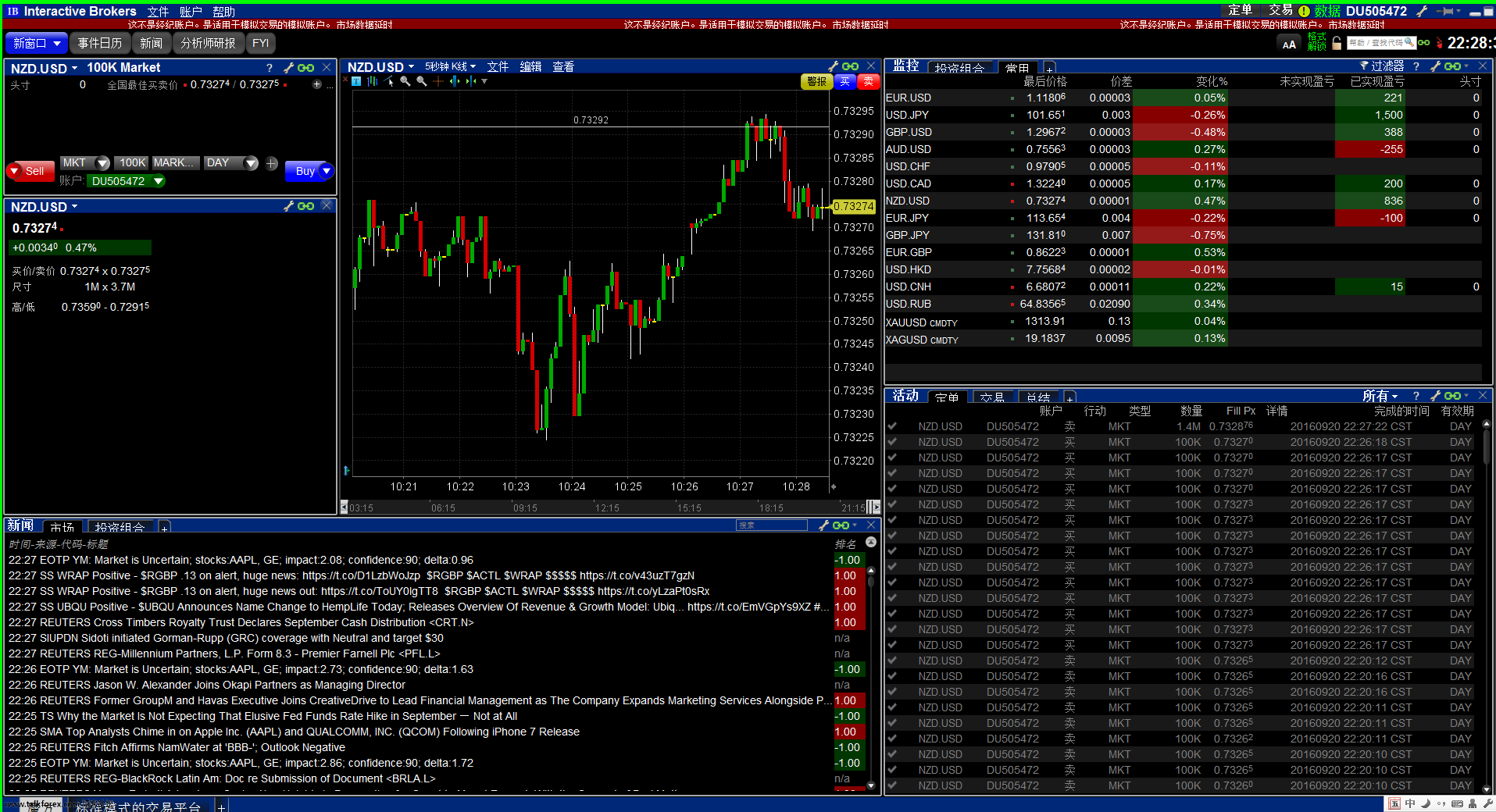Click the yellow data warning icon in title bar
The height and width of the screenshot is (812, 1496).
(x=1304, y=11)
